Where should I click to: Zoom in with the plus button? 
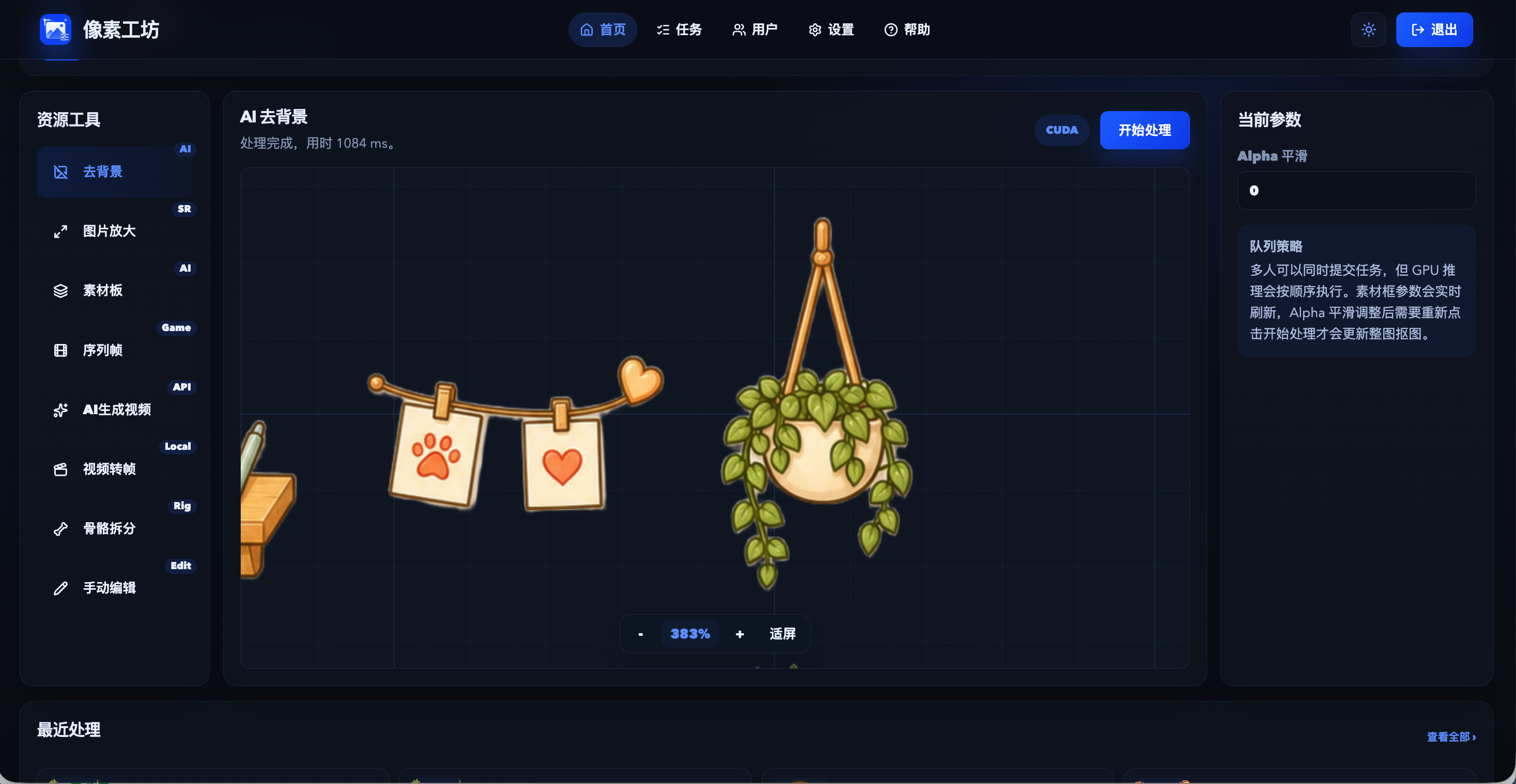click(x=739, y=634)
